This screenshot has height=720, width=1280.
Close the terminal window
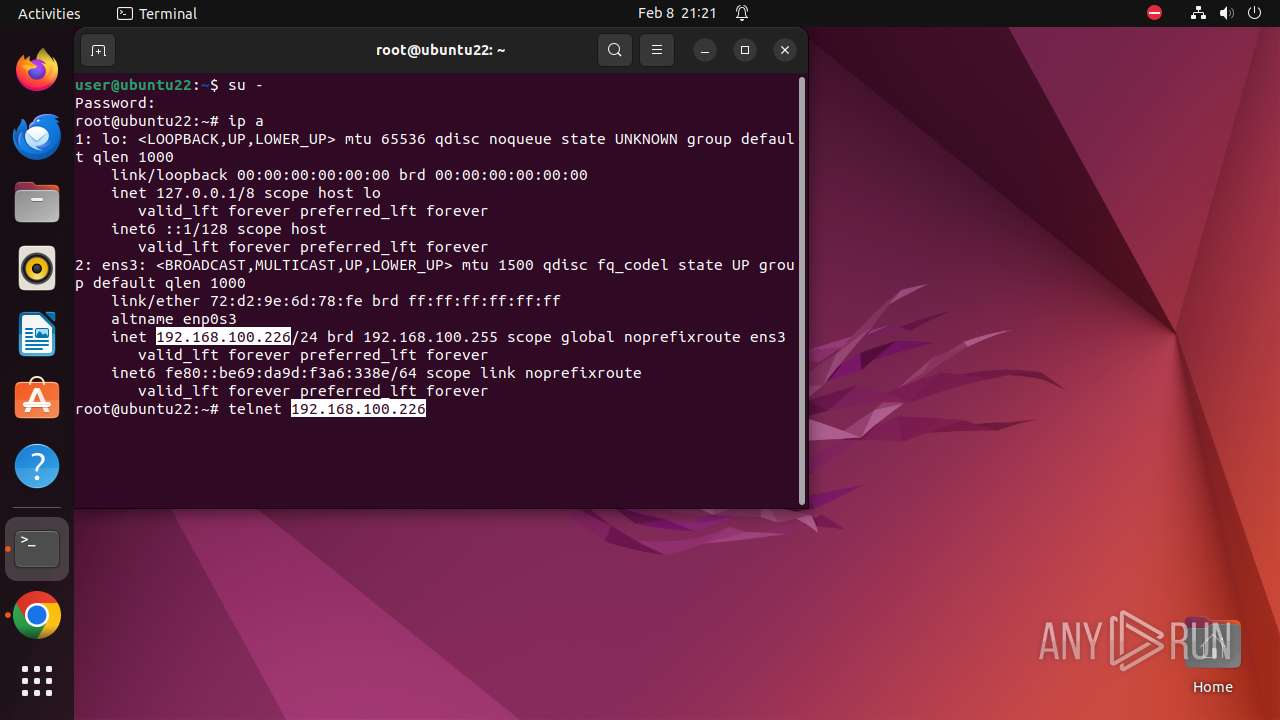(x=785, y=50)
